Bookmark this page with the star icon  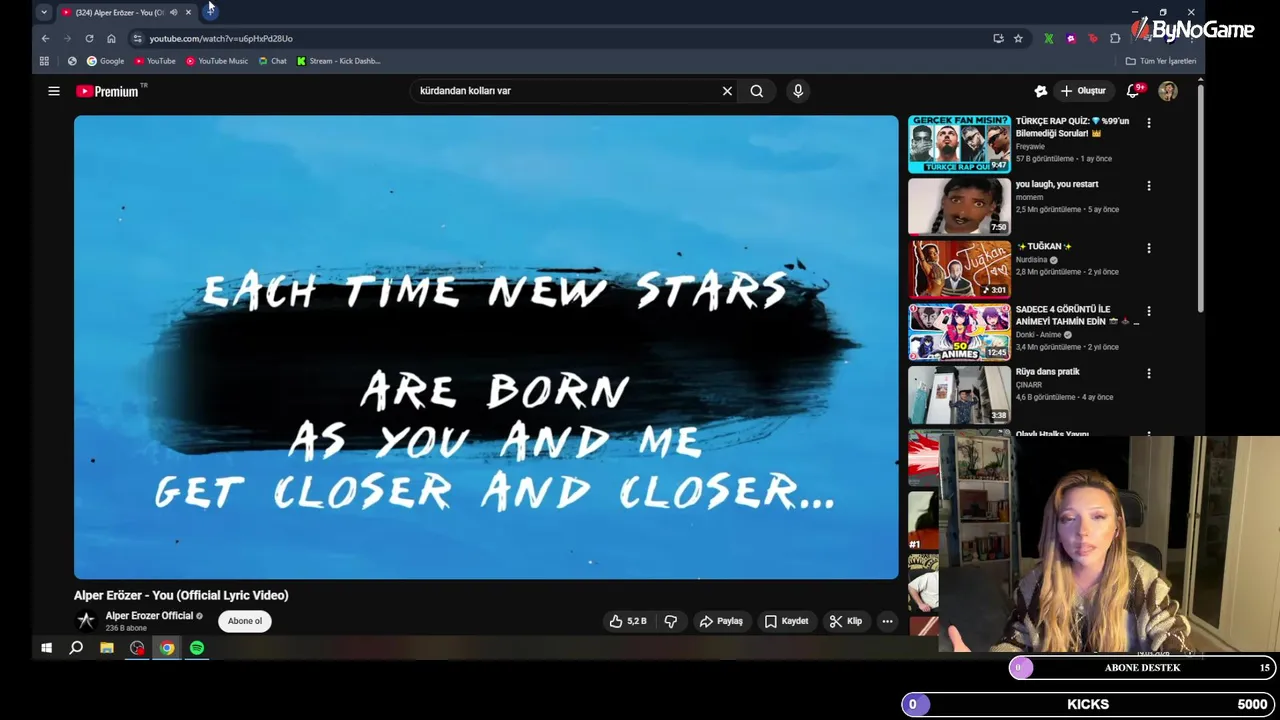click(1018, 38)
